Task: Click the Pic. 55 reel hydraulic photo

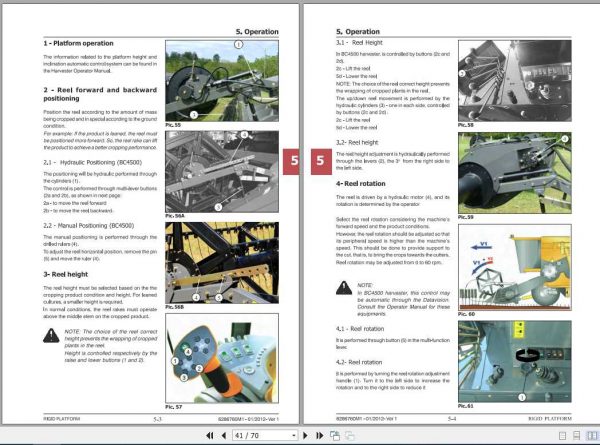Action: click(x=222, y=81)
